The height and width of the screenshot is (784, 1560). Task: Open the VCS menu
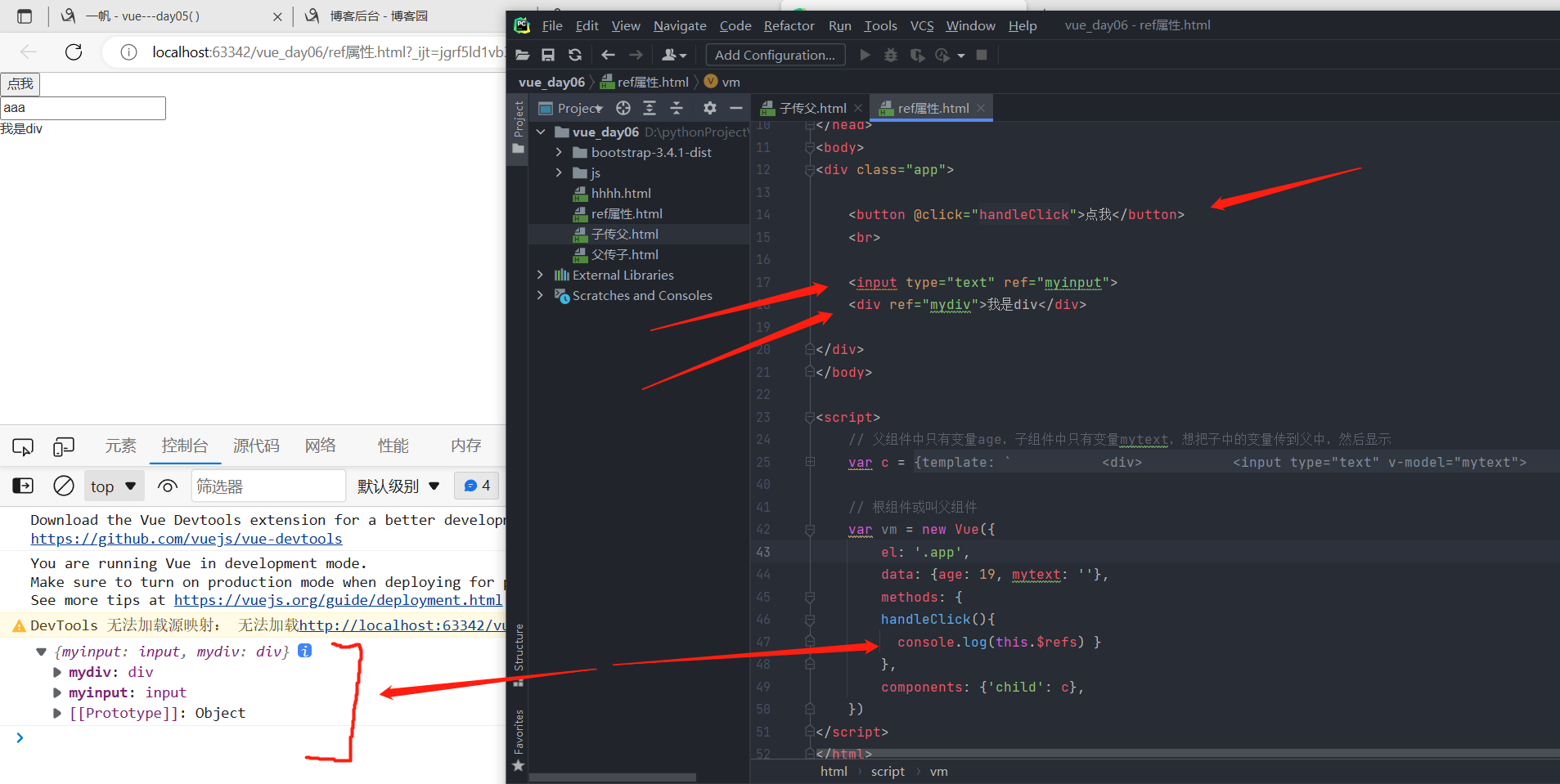[x=922, y=25]
